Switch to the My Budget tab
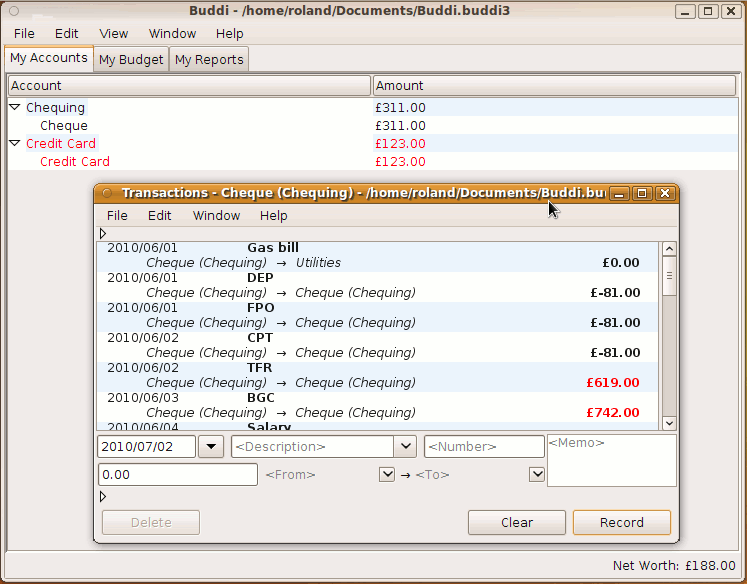747x584 pixels. pyautogui.click(x=131, y=60)
